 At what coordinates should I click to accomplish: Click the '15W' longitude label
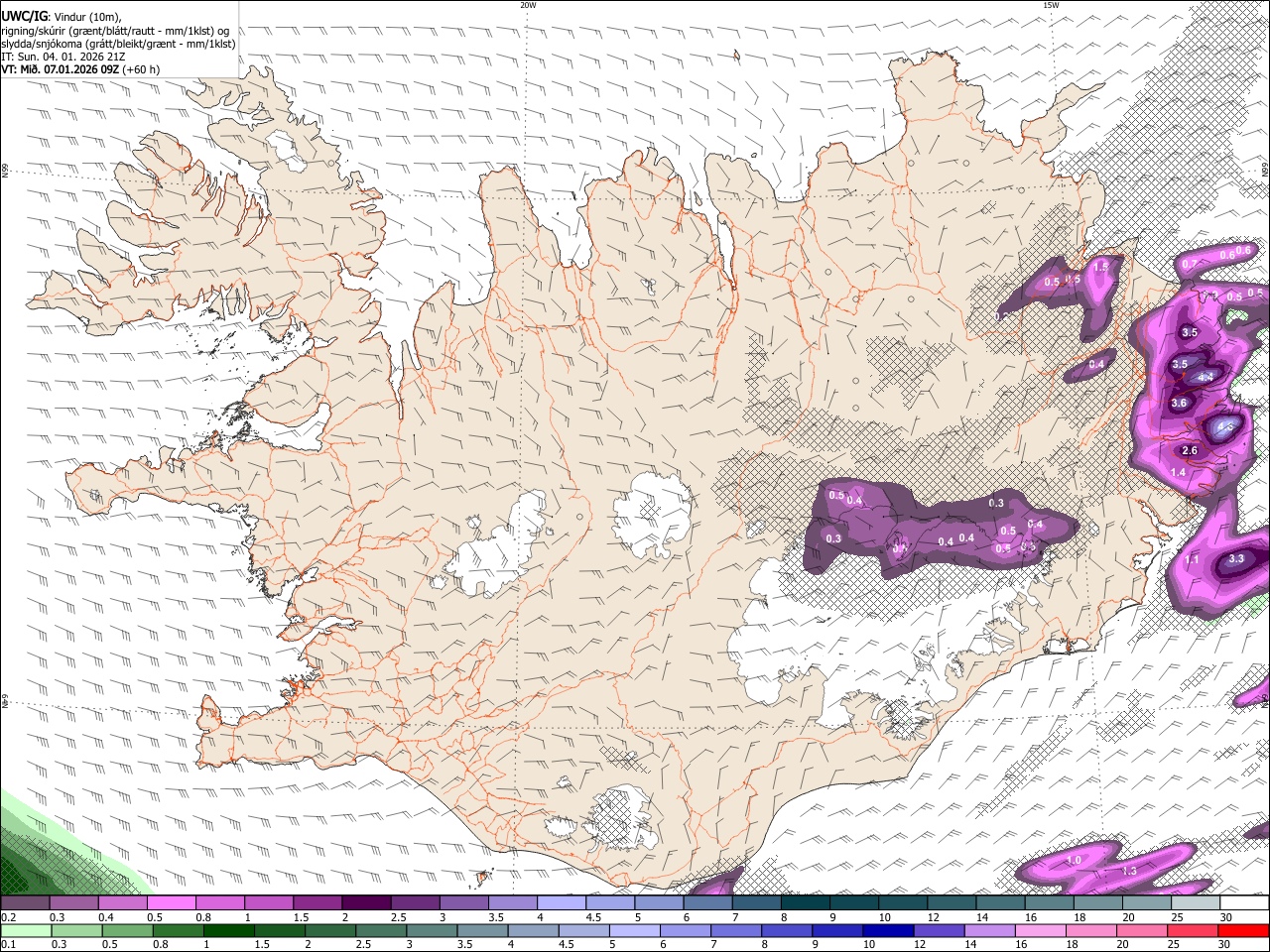pos(1051,5)
